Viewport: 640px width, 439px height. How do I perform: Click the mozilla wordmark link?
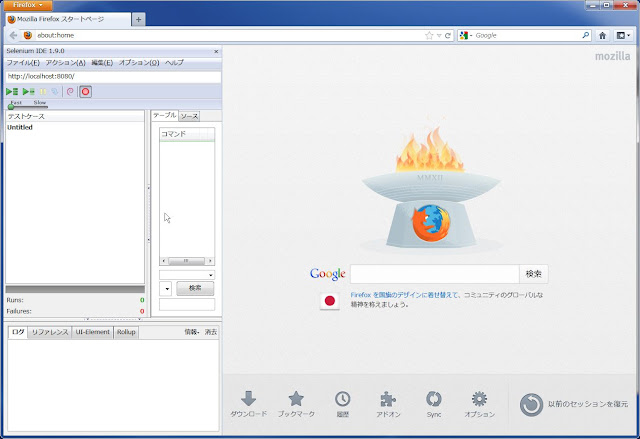[612, 56]
